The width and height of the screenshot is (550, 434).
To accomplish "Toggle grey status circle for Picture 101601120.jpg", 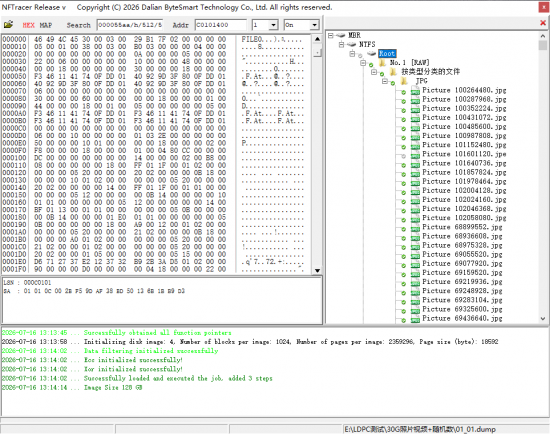I will click(403, 156).
